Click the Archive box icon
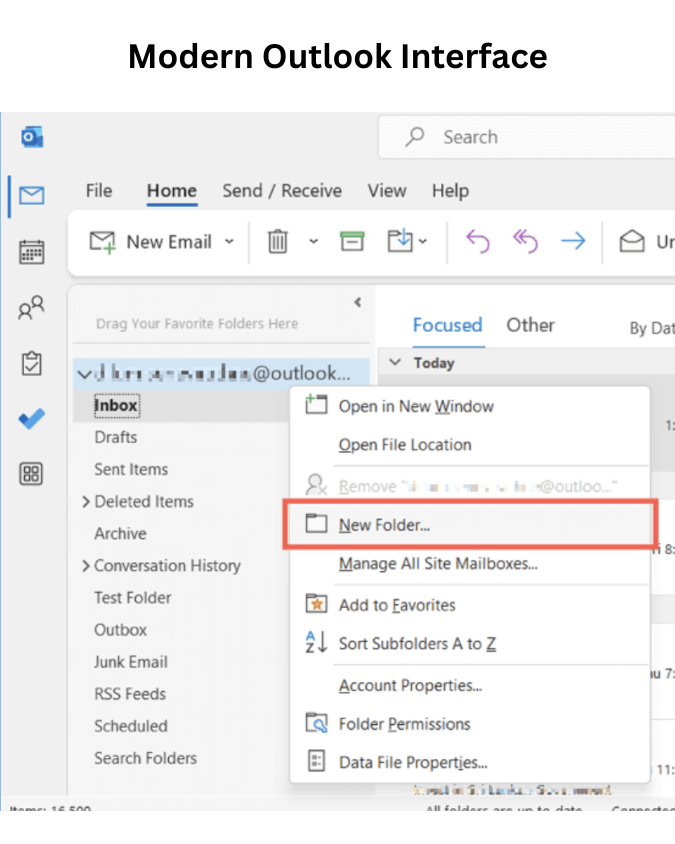The image size is (675, 844). [x=352, y=241]
